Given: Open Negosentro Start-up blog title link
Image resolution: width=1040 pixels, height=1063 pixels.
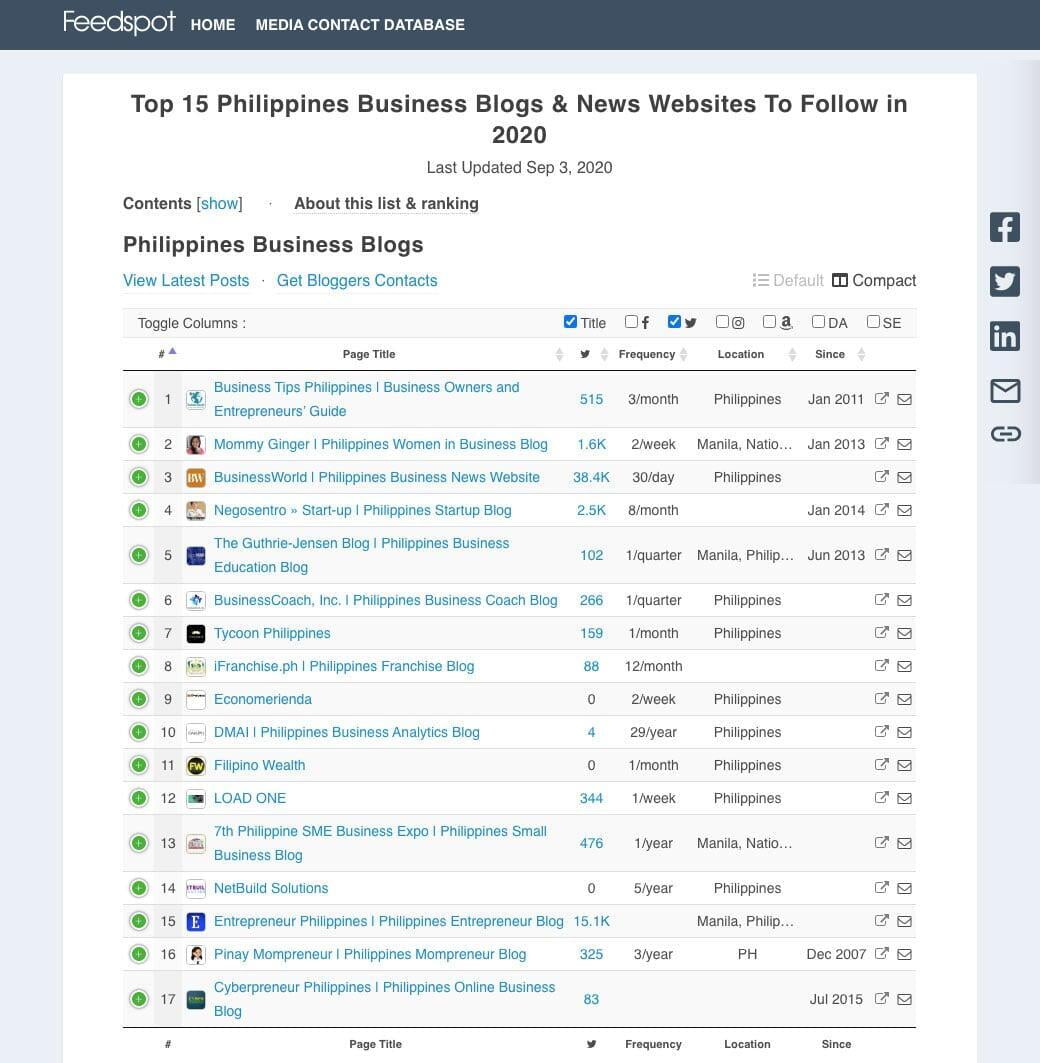Looking at the screenshot, I should (x=363, y=510).
